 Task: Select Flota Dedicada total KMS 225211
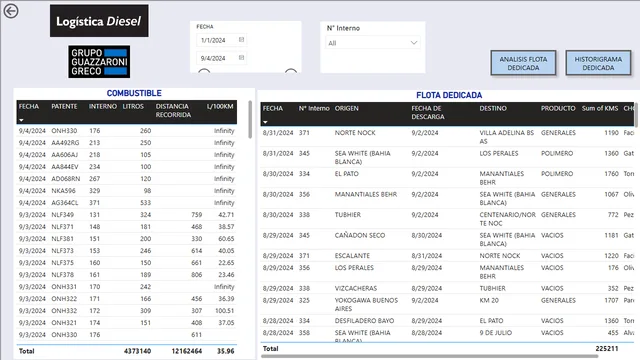[607, 349]
